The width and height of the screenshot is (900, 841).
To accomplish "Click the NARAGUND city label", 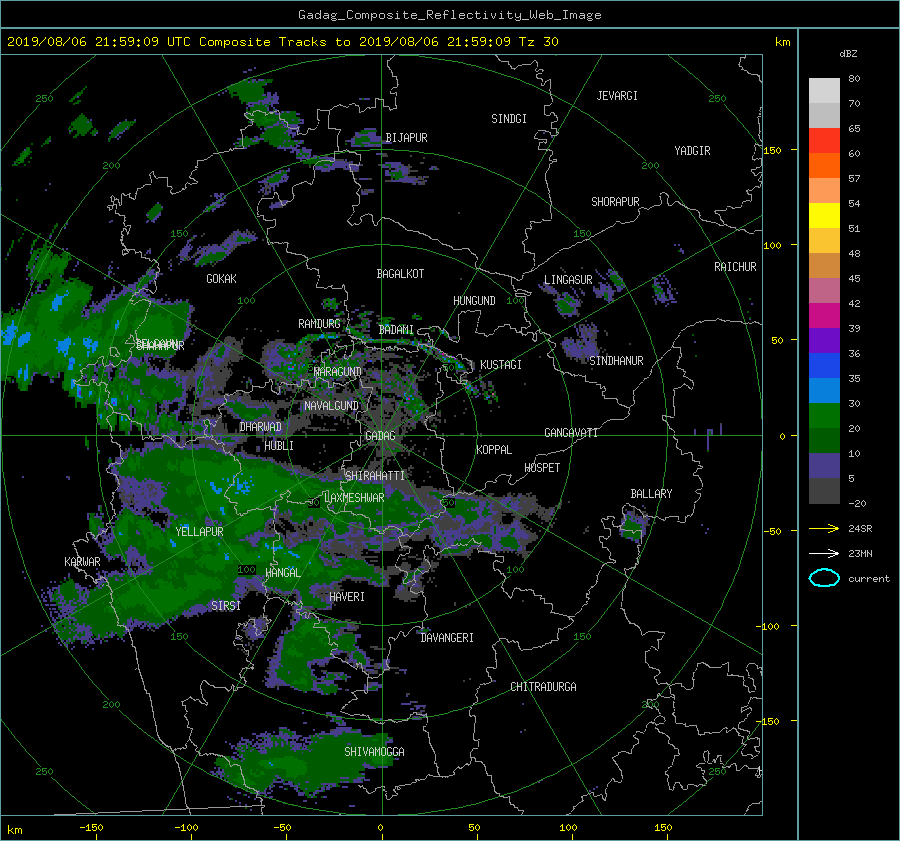I will coord(338,371).
